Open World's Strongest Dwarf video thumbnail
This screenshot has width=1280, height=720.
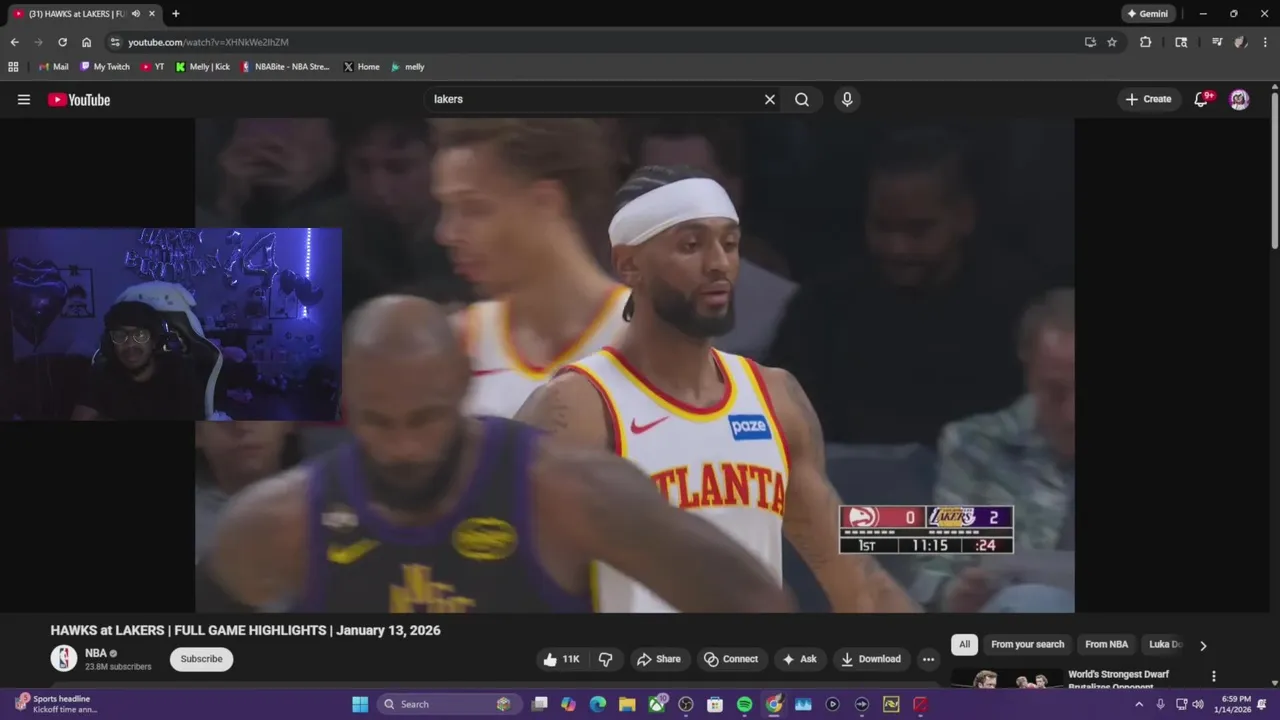pyautogui.click(x=1007, y=679)
